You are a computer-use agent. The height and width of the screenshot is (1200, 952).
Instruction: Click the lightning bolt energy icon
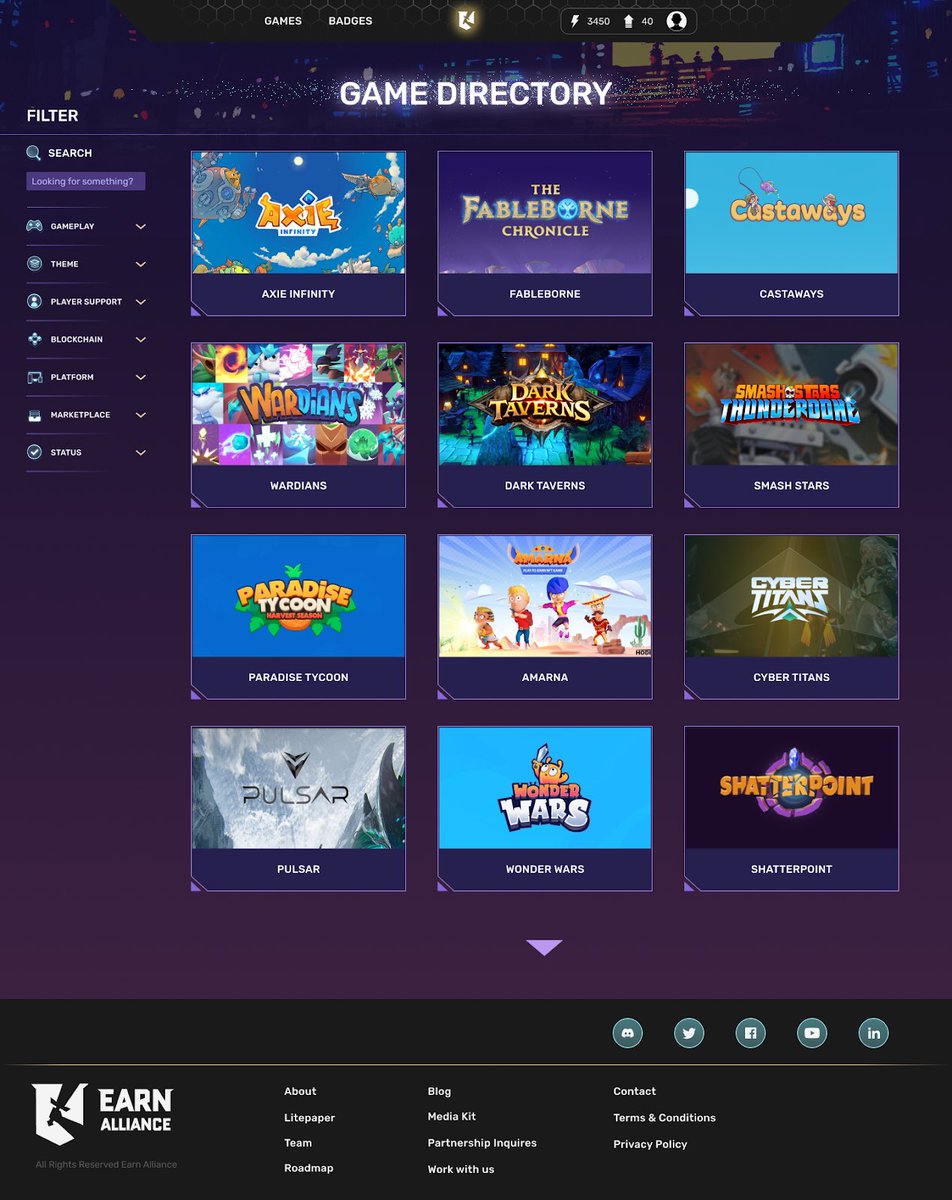575,21
